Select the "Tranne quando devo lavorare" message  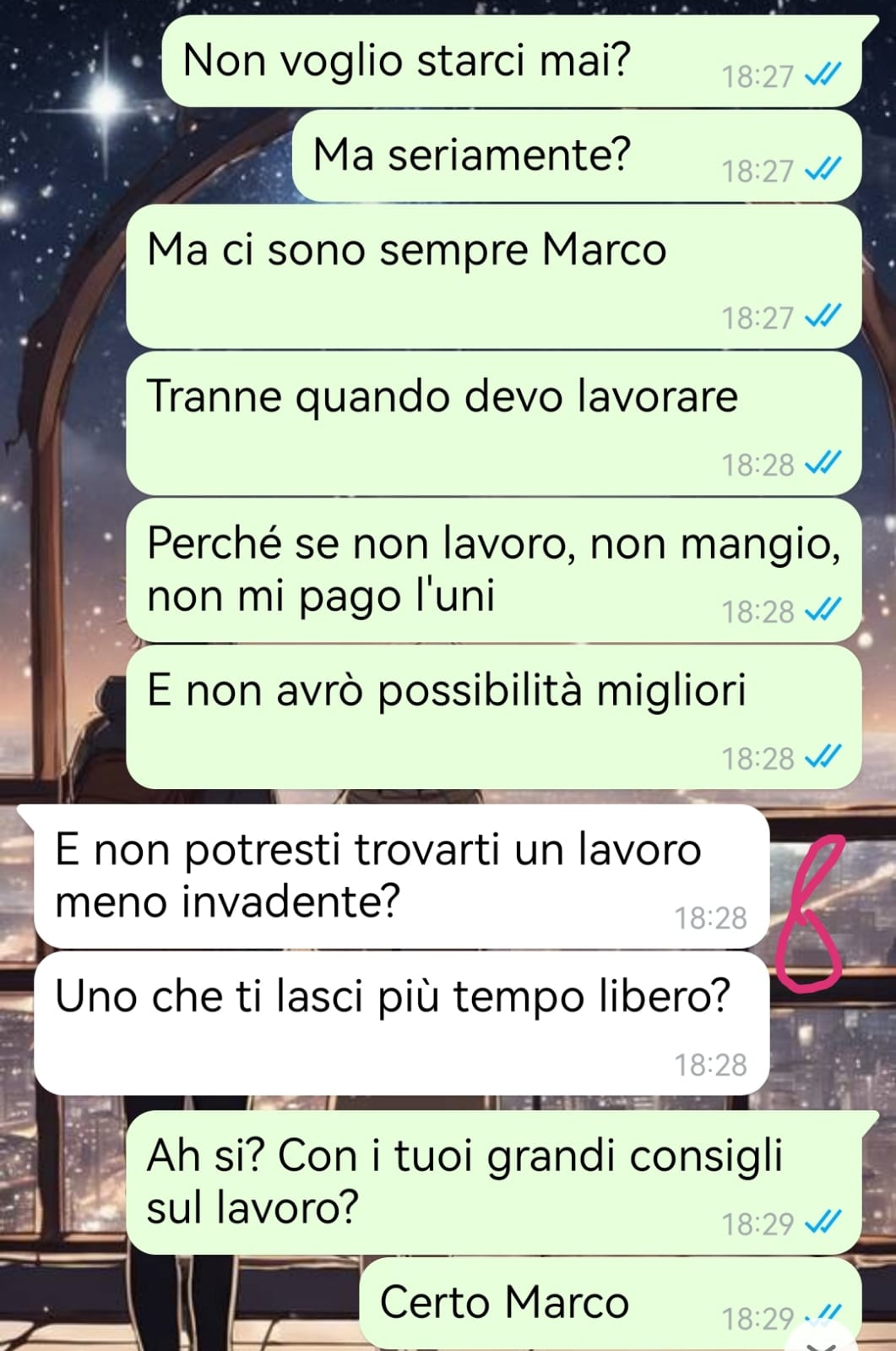(x=494, y=423)
